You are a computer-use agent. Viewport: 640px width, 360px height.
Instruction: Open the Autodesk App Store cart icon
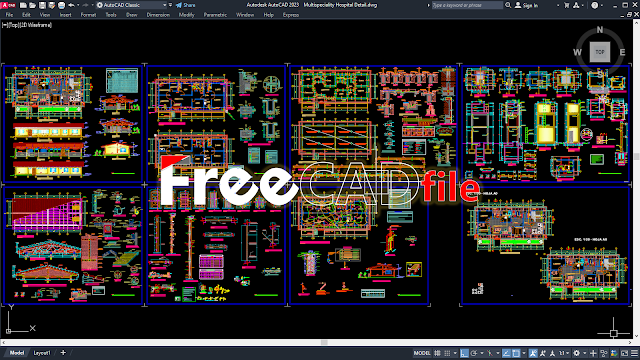(567, 5)
